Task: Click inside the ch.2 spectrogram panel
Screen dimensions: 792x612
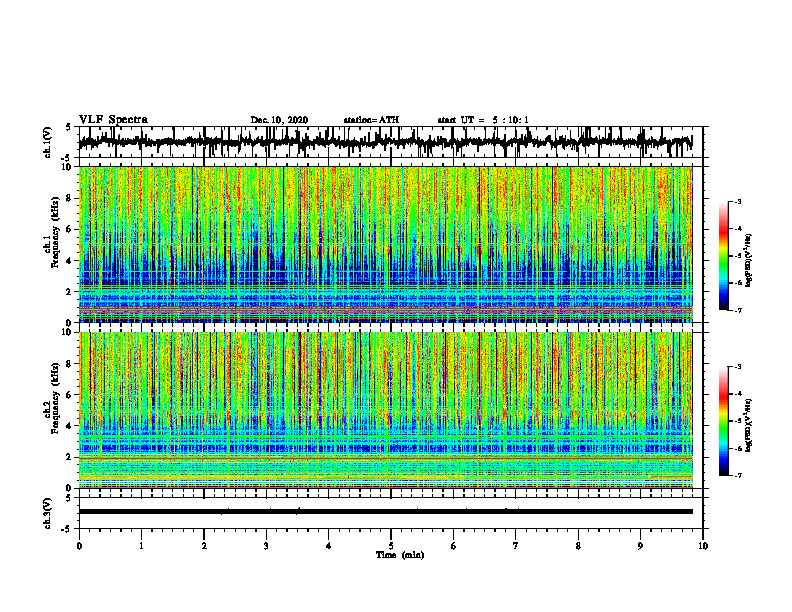Action: point(385,410)
